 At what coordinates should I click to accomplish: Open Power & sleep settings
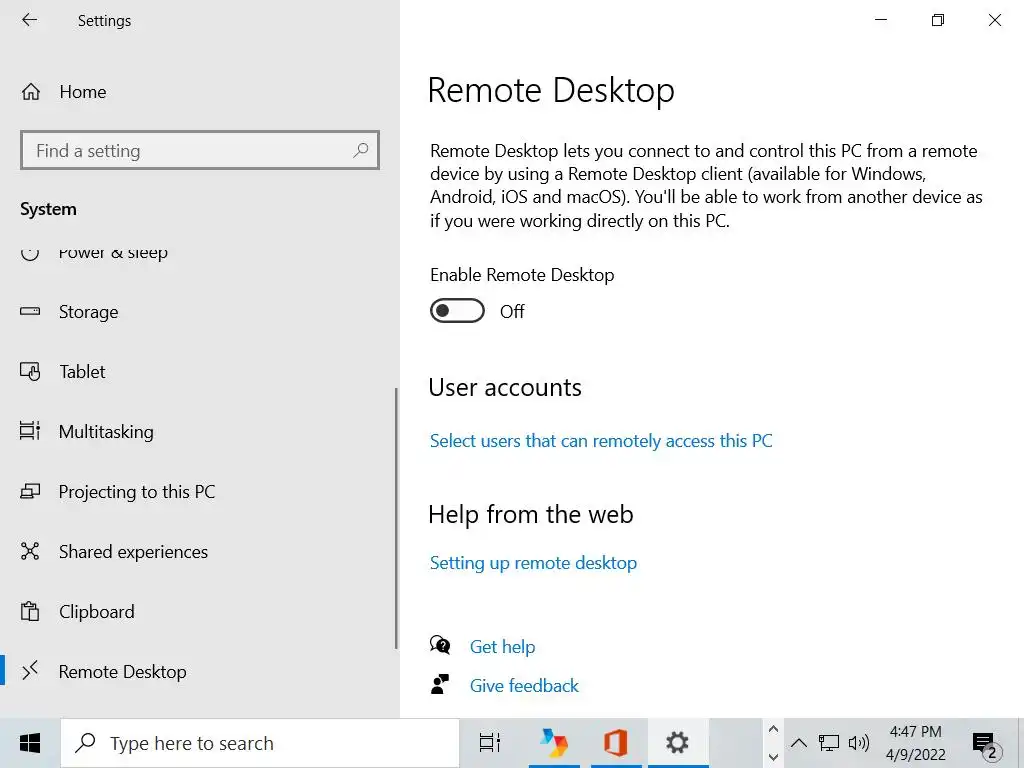[x=113, y=253]
